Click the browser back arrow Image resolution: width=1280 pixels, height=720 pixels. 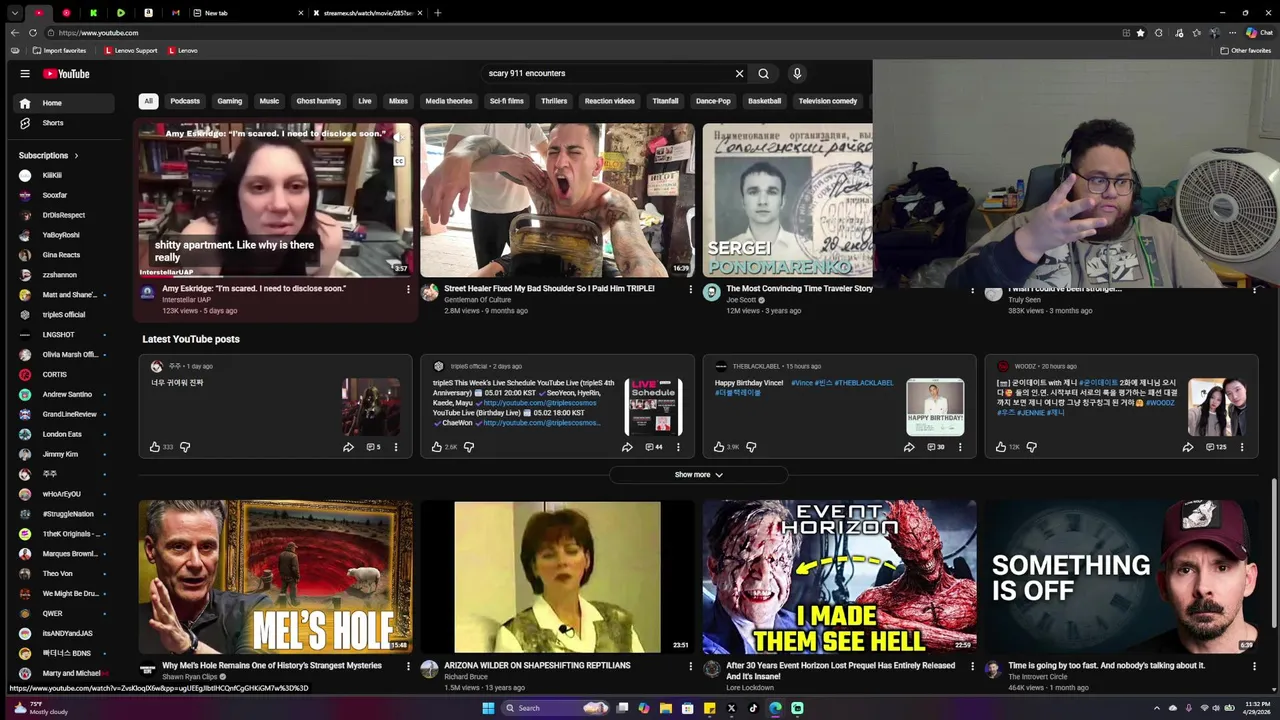[14, 33]
